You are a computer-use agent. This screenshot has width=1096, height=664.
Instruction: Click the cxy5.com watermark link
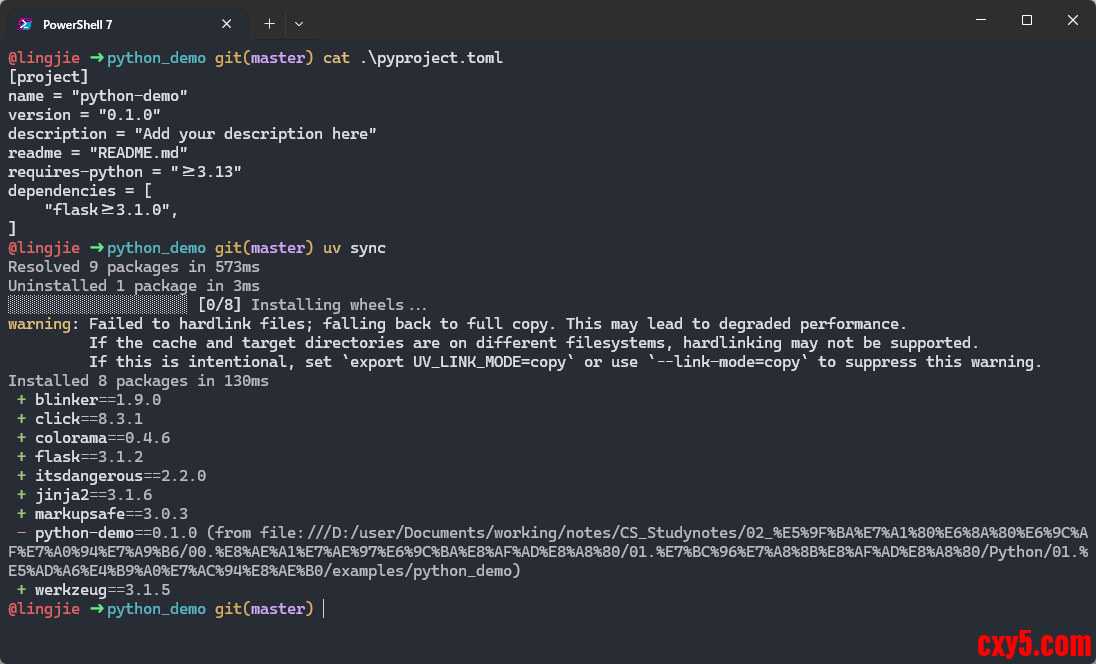(x=1032, y=642)
